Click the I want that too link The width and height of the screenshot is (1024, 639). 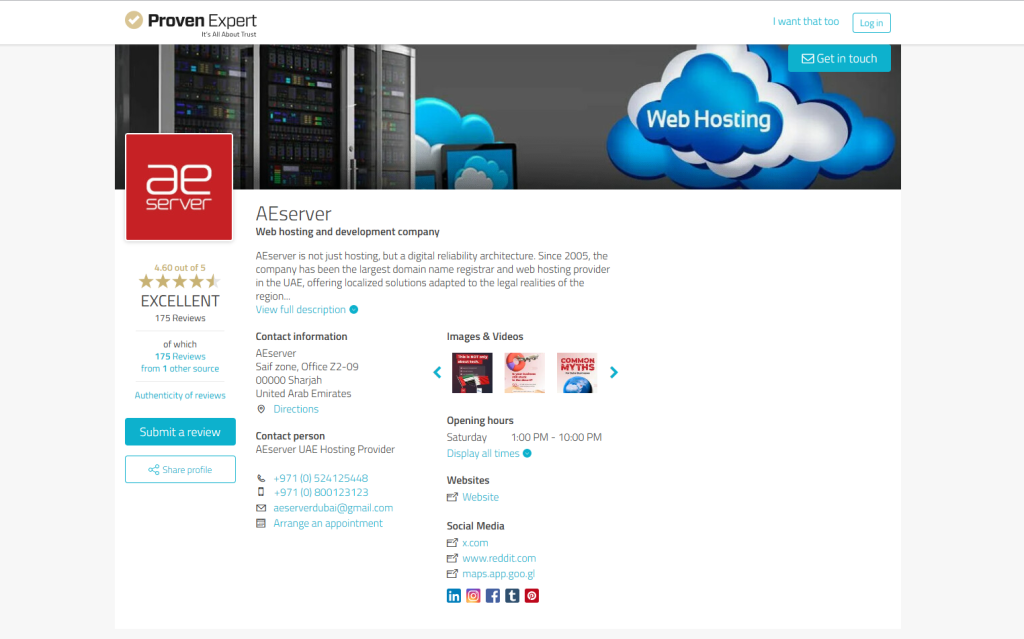(806, 22)
